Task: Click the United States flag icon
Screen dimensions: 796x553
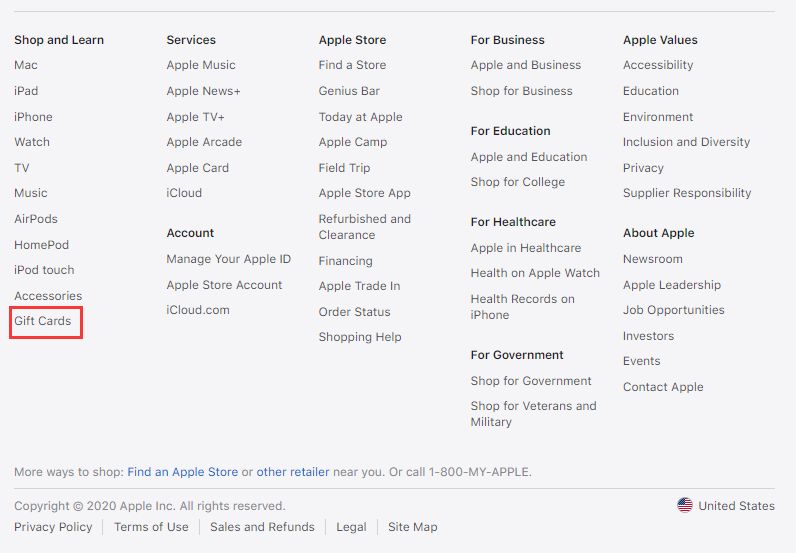Action: coord(685,505)
